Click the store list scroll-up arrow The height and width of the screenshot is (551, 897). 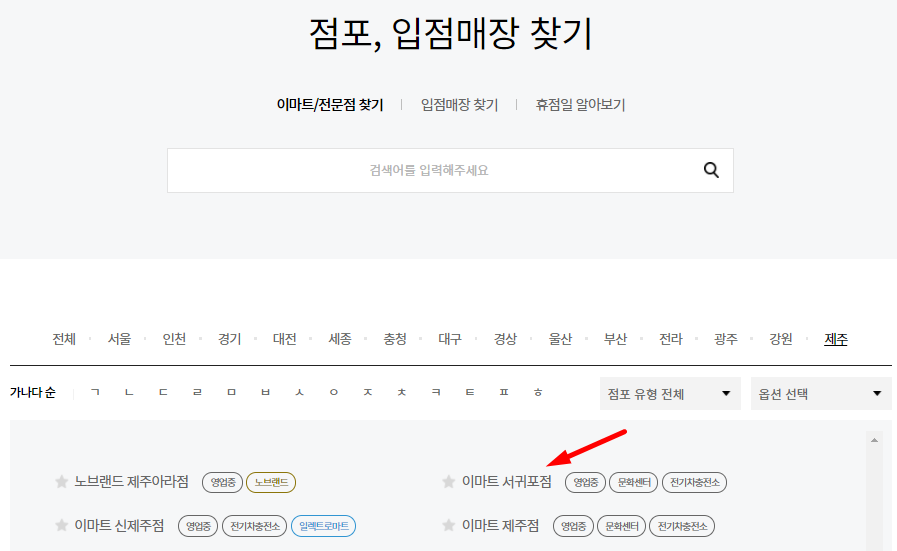[x=874, y=440]
